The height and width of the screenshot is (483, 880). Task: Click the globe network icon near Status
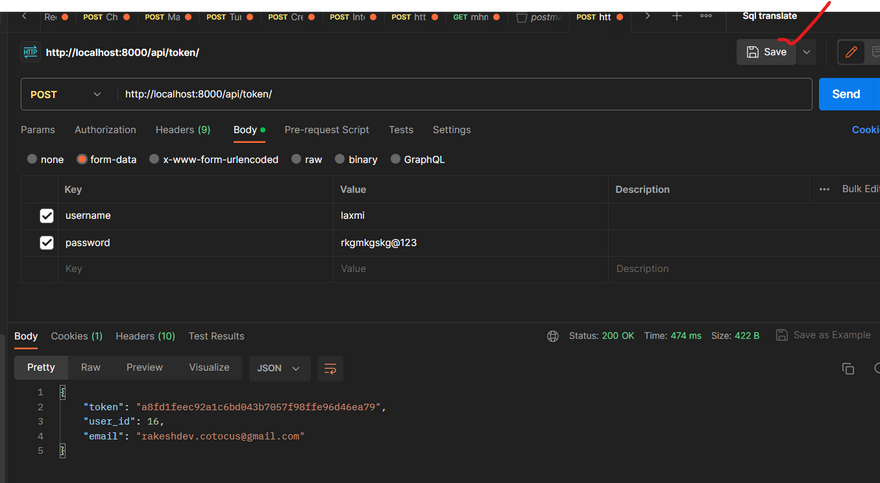pyautogui.click(x=553, y=336)
